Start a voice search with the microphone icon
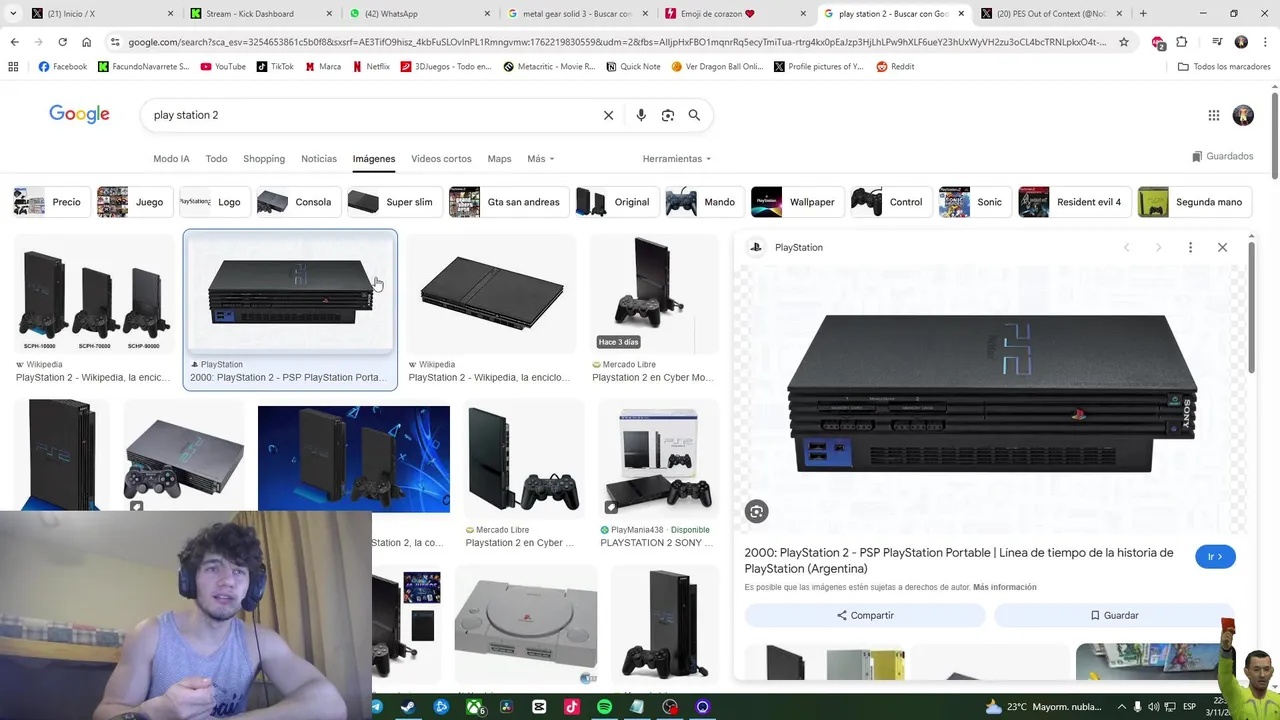Image resolution: width=1280 pixels, height=720 pixels. [641, 115]
